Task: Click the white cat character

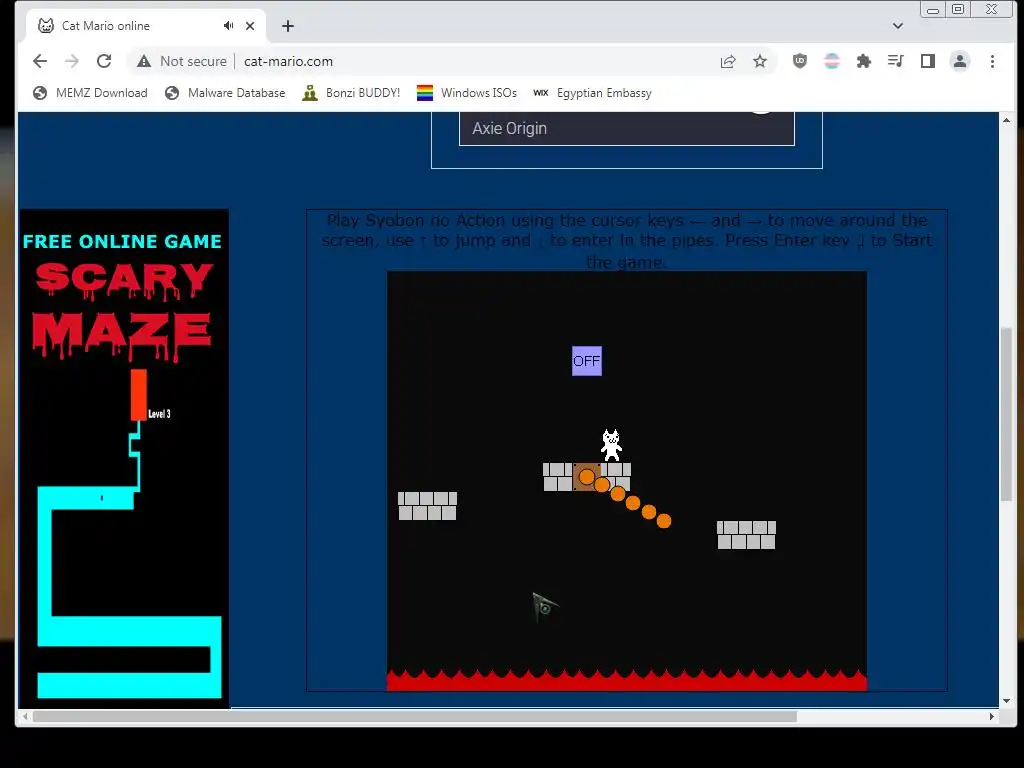Action: [x=611, y=445]
